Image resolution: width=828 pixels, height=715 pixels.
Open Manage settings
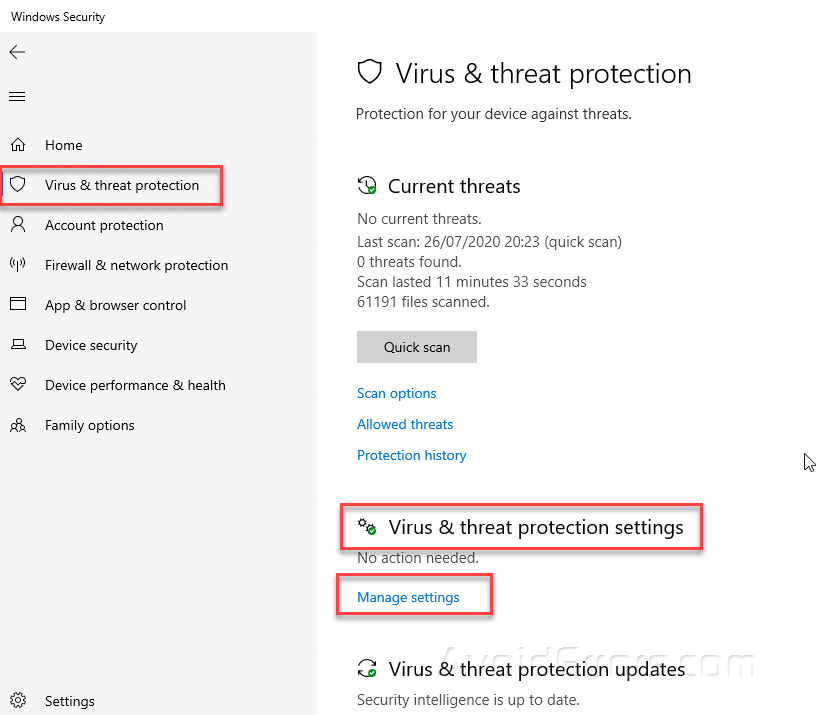[407, 597]
